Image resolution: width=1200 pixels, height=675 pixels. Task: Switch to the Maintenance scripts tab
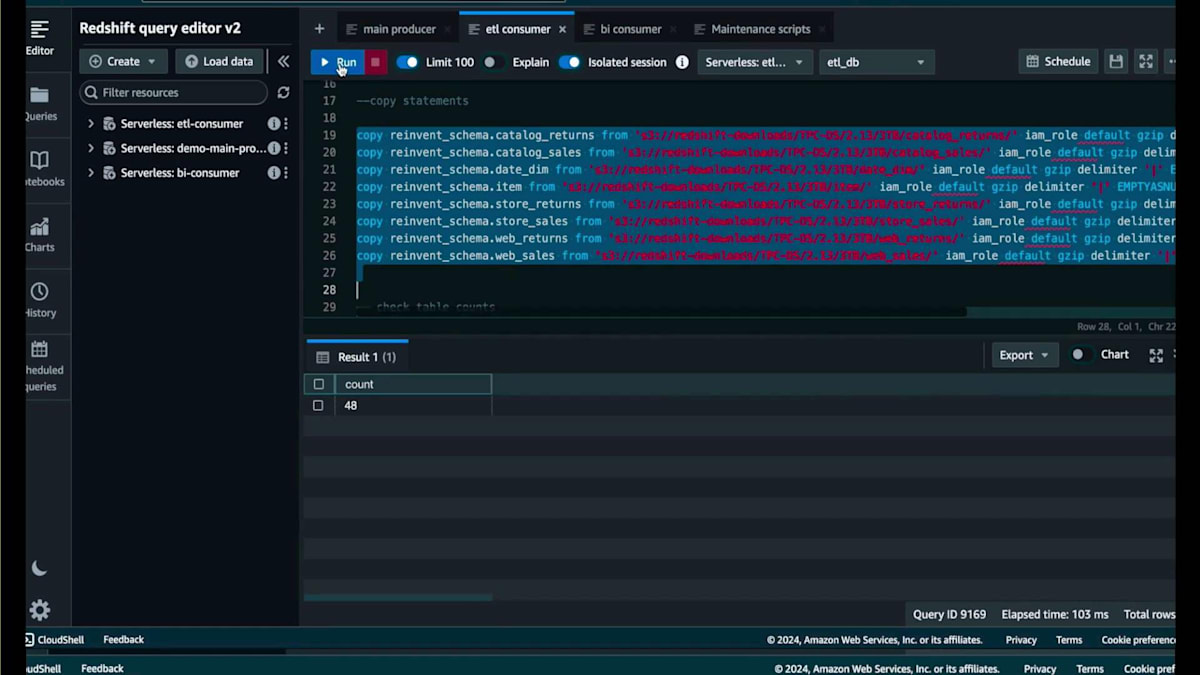(x=761, y=29)
